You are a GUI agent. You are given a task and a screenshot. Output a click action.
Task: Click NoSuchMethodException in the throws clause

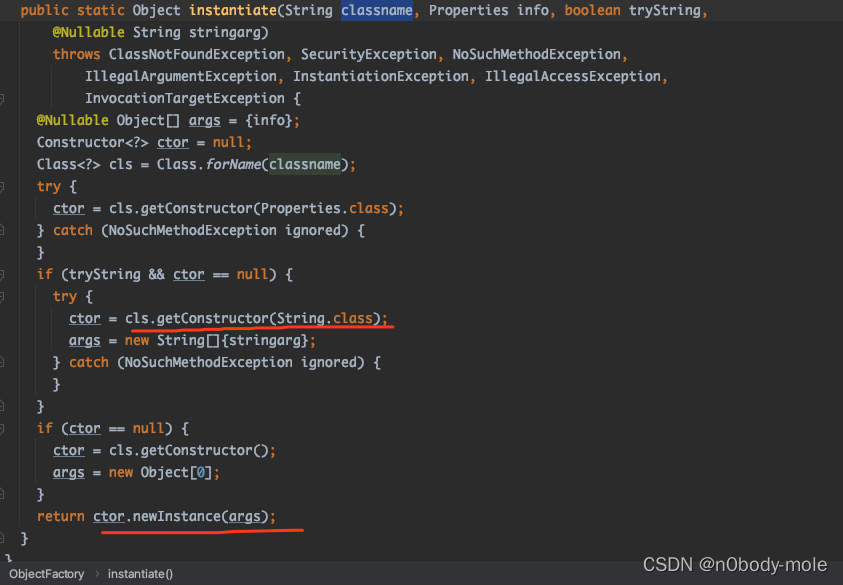click(x=537, y=54)
